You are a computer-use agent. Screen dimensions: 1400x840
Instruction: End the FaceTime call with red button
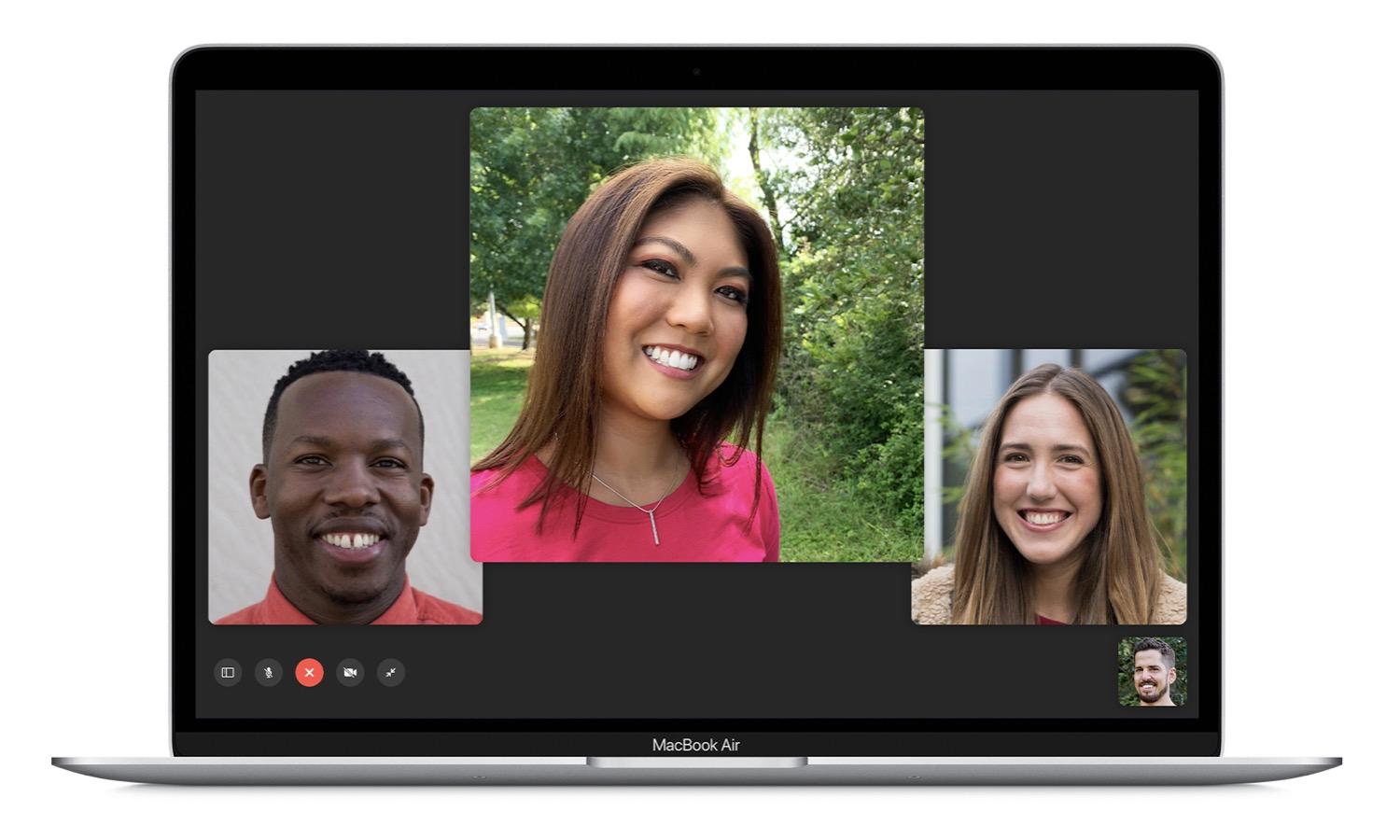309,672
